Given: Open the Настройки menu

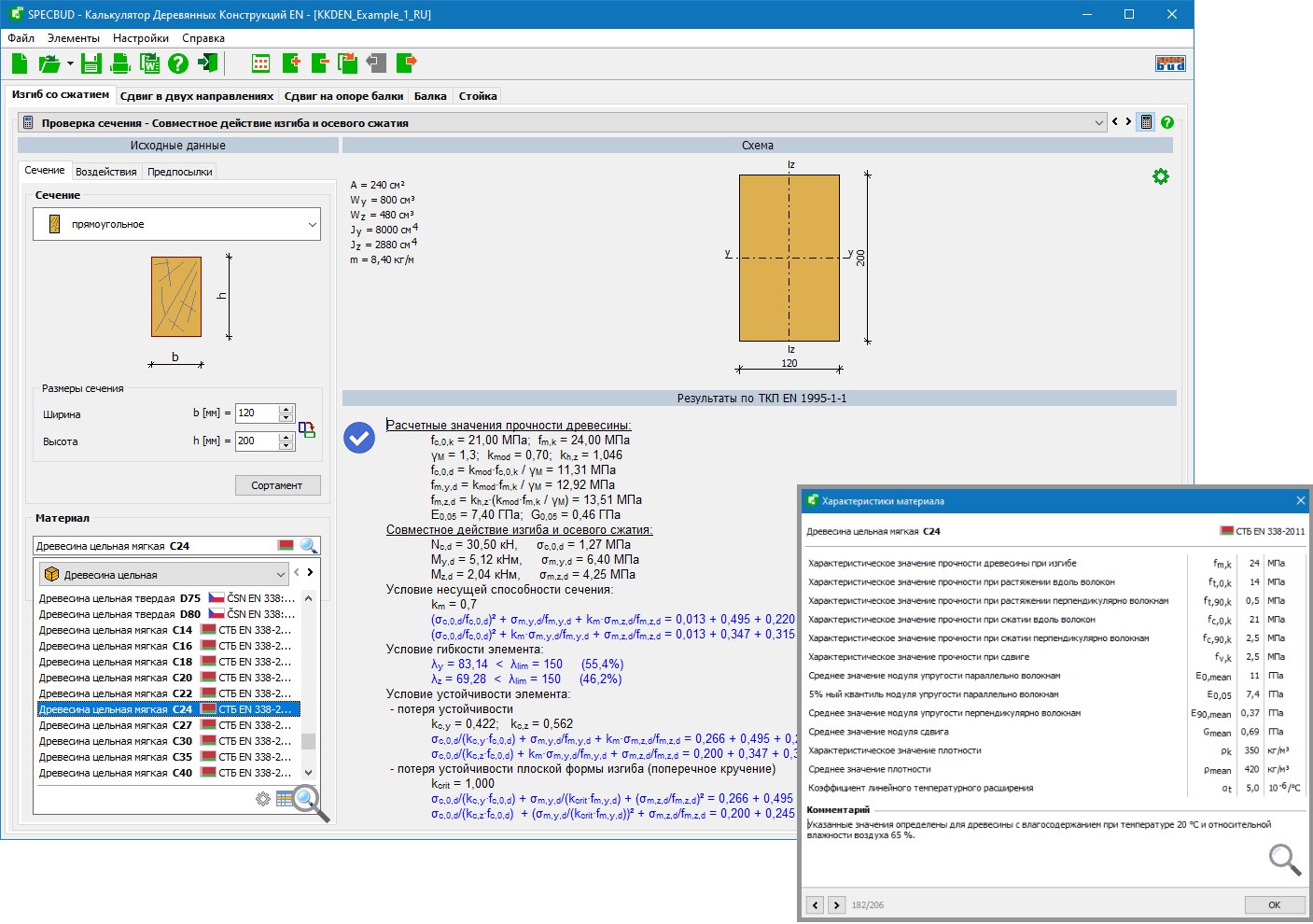Looking at the screenshot, I should click(140, 38).
